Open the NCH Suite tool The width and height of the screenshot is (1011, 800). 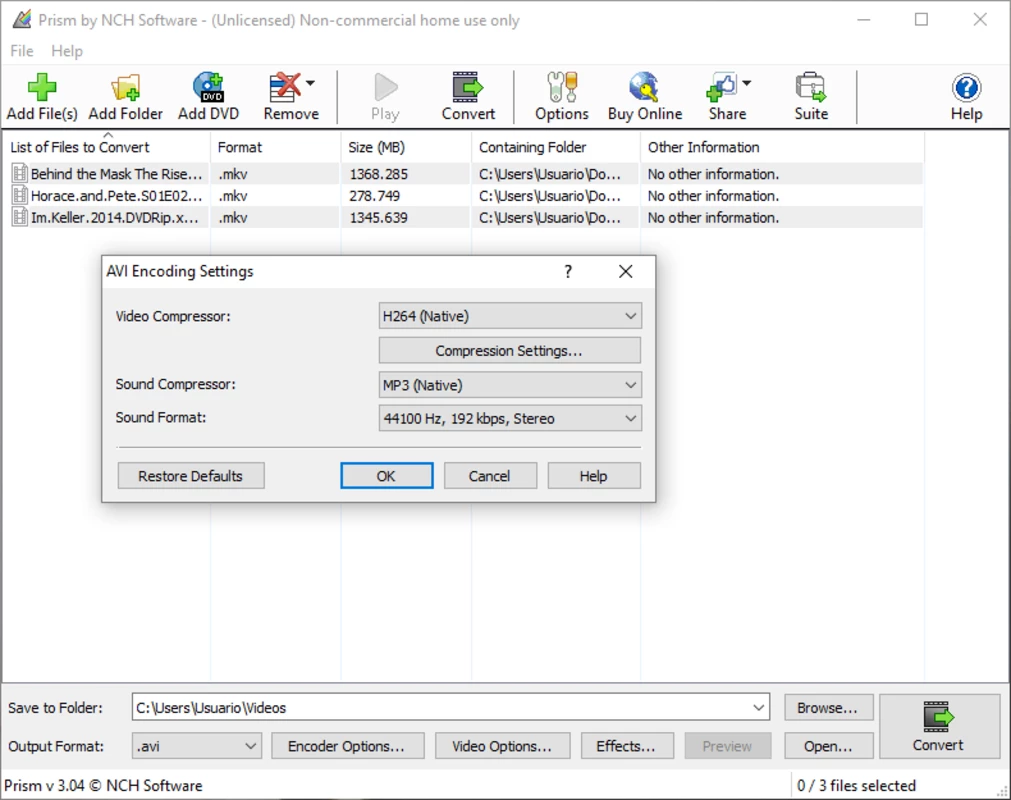click(x=810, y=97)
